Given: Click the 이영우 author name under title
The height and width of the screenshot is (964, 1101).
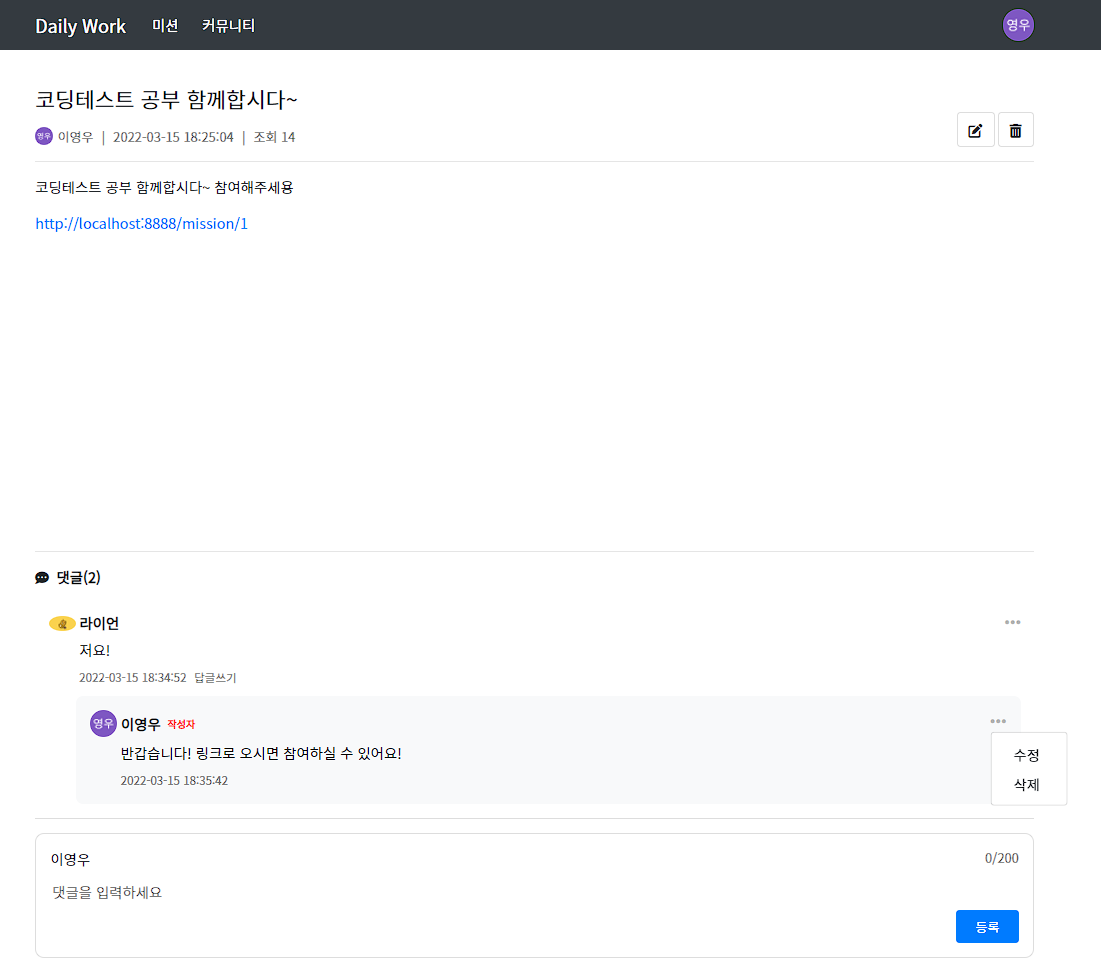Looking at the screenshot, I should (x=75, y=137).
